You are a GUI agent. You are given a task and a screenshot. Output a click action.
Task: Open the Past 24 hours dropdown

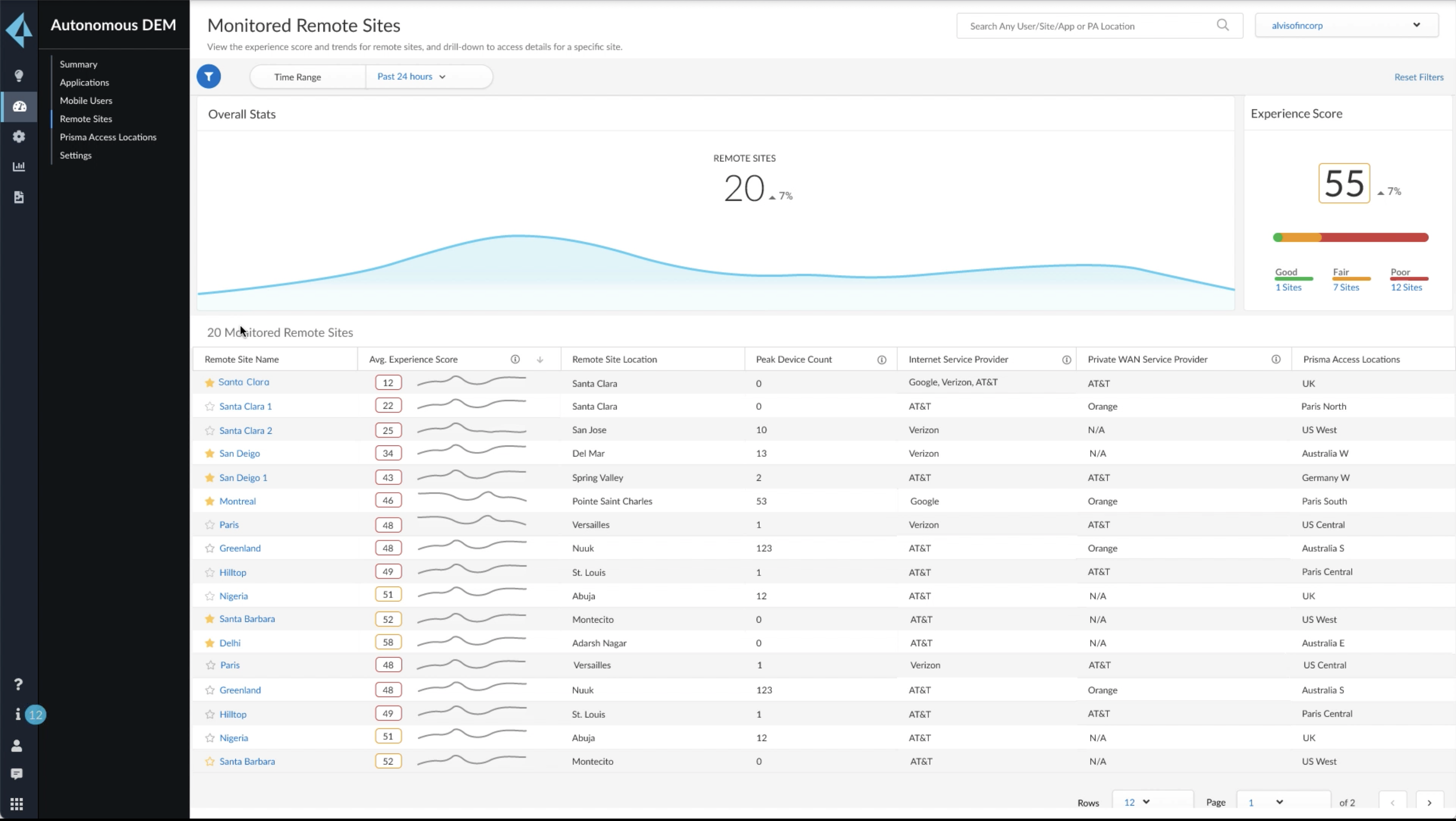(x=411, y=77)
